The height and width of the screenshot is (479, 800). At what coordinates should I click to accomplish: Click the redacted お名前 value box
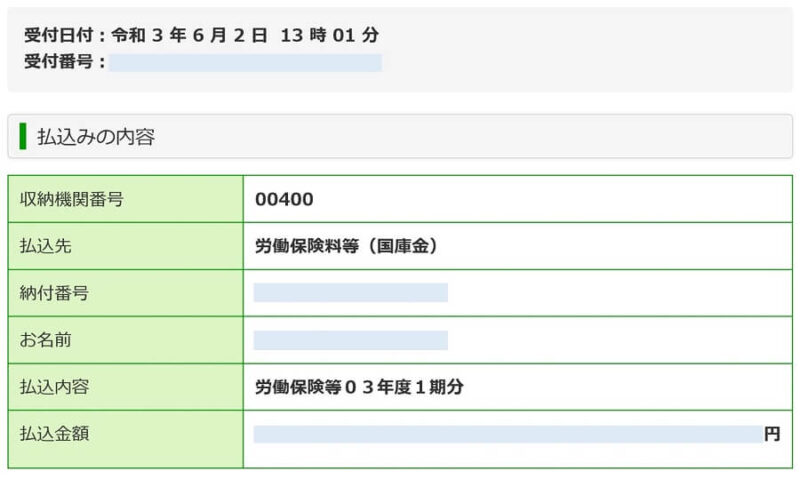(351, 340)
